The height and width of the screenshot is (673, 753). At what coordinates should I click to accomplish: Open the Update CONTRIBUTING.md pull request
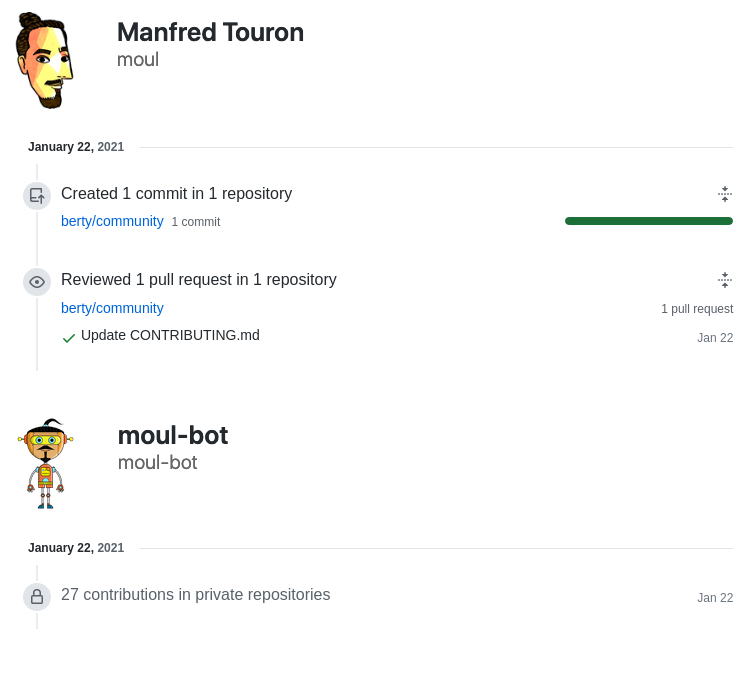coord(170,335)
